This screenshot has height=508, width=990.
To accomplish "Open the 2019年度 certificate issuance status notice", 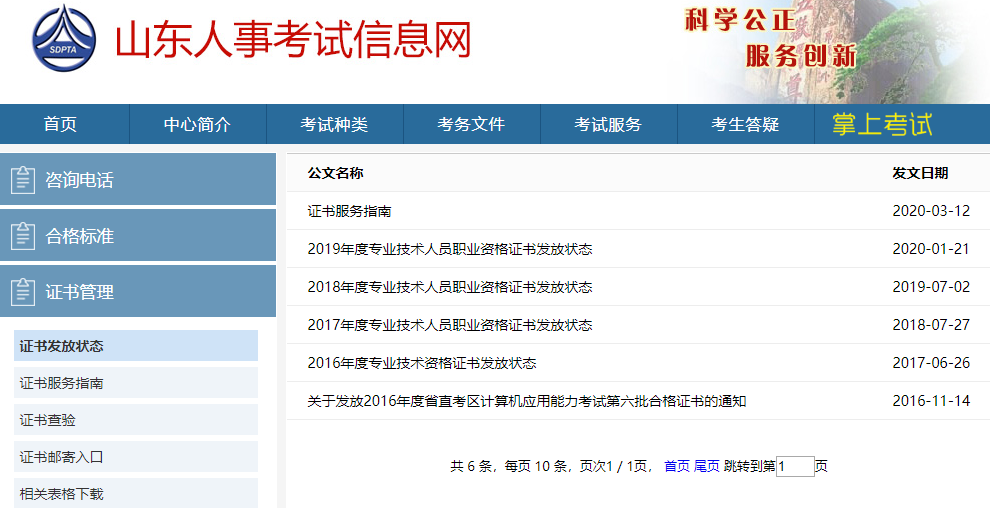I will click(x=450, y=249).
